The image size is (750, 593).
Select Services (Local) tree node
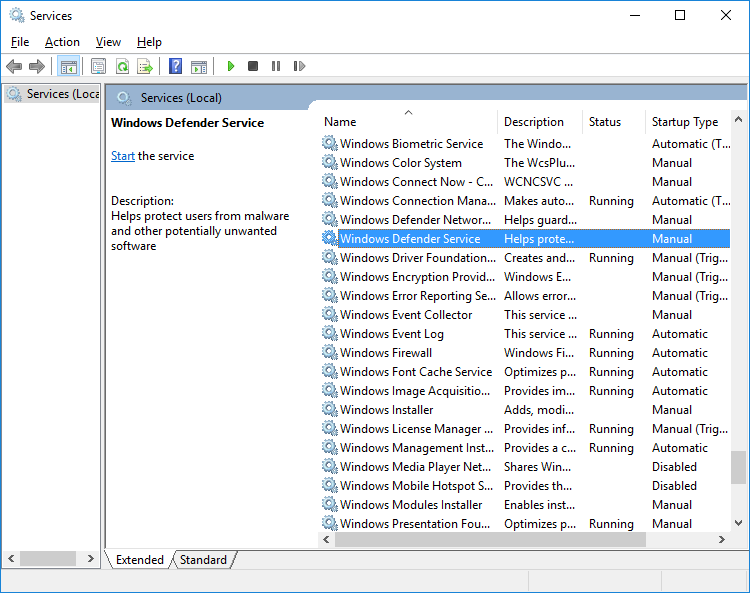click(x=53, y=94)
